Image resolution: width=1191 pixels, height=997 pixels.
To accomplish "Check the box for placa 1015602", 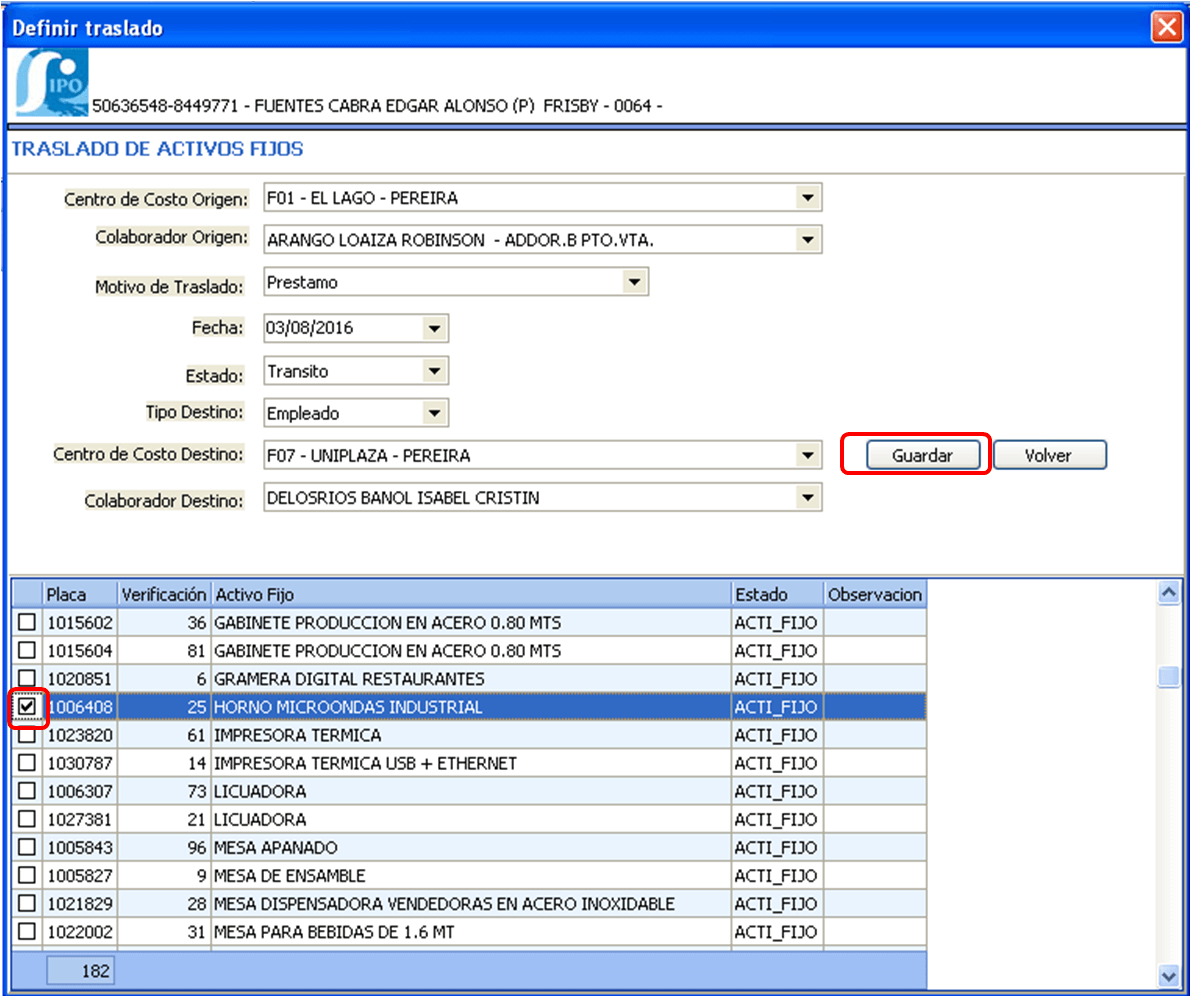I will pos(27,623).
